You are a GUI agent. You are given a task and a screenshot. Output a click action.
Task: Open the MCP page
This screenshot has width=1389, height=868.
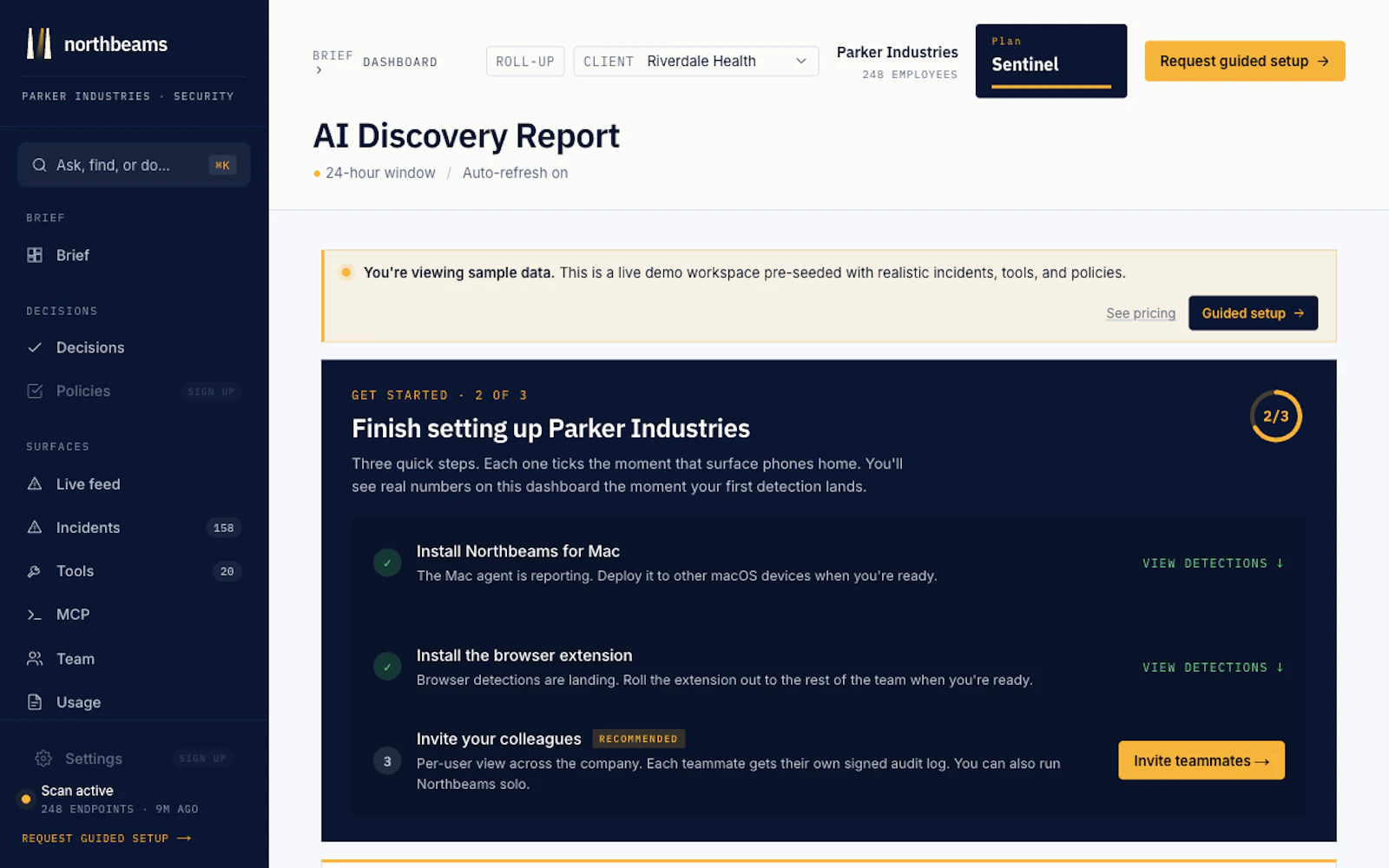click(134, 615)
